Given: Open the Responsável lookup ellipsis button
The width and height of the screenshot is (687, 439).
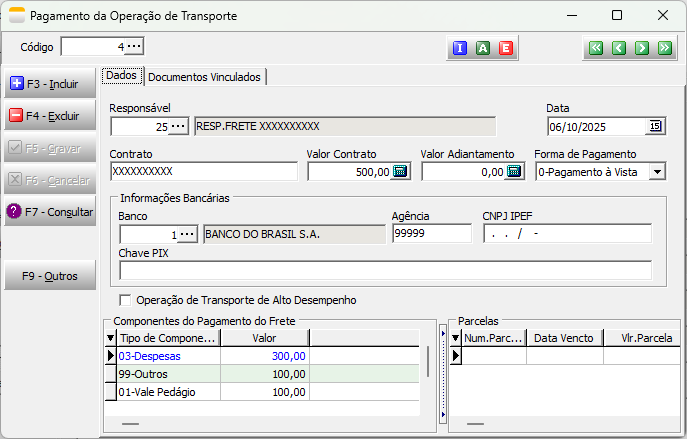Looking at the screenshot, I should coord(179,126).
